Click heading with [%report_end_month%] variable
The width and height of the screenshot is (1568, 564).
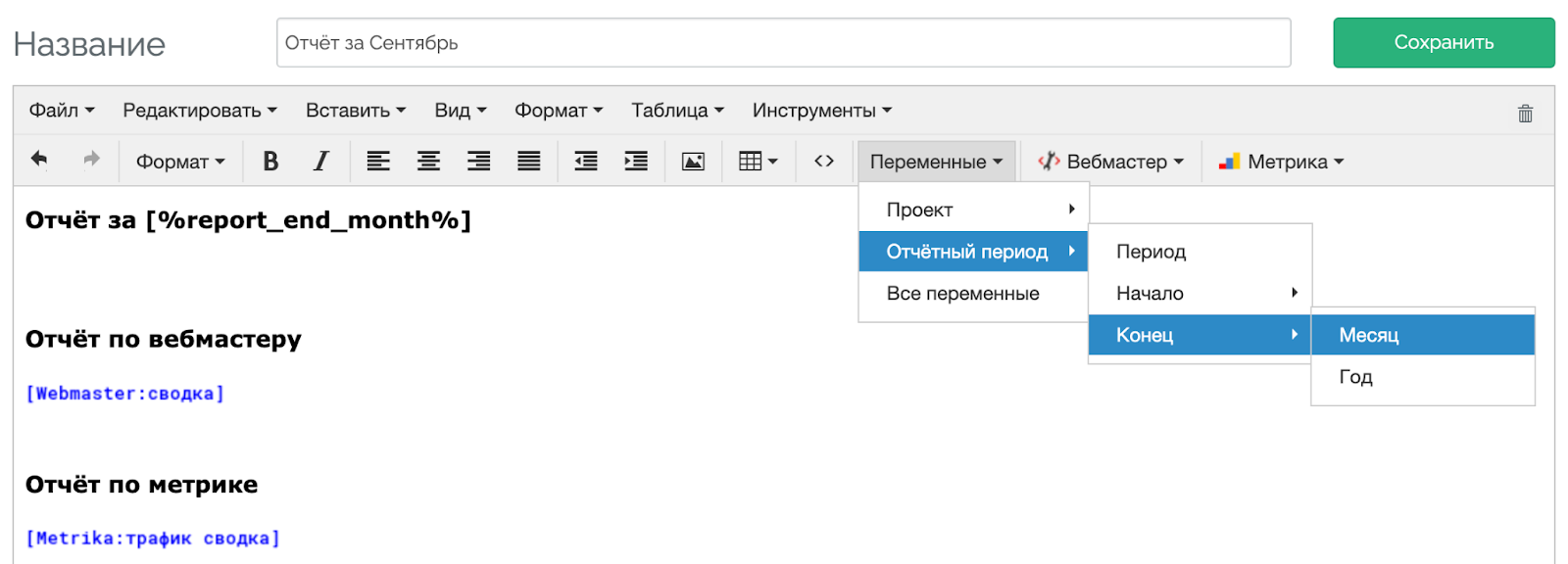pos(248,220)
